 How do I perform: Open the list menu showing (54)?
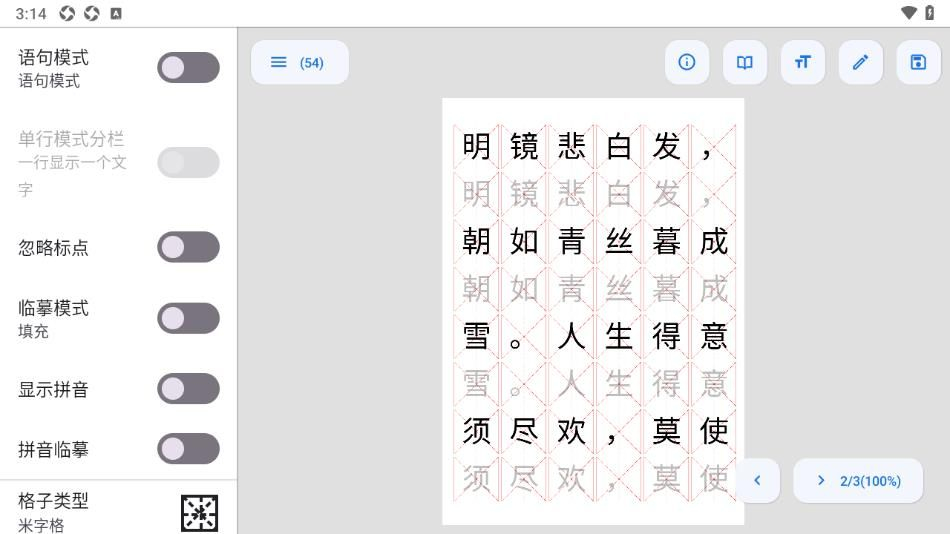pos(299,62)
